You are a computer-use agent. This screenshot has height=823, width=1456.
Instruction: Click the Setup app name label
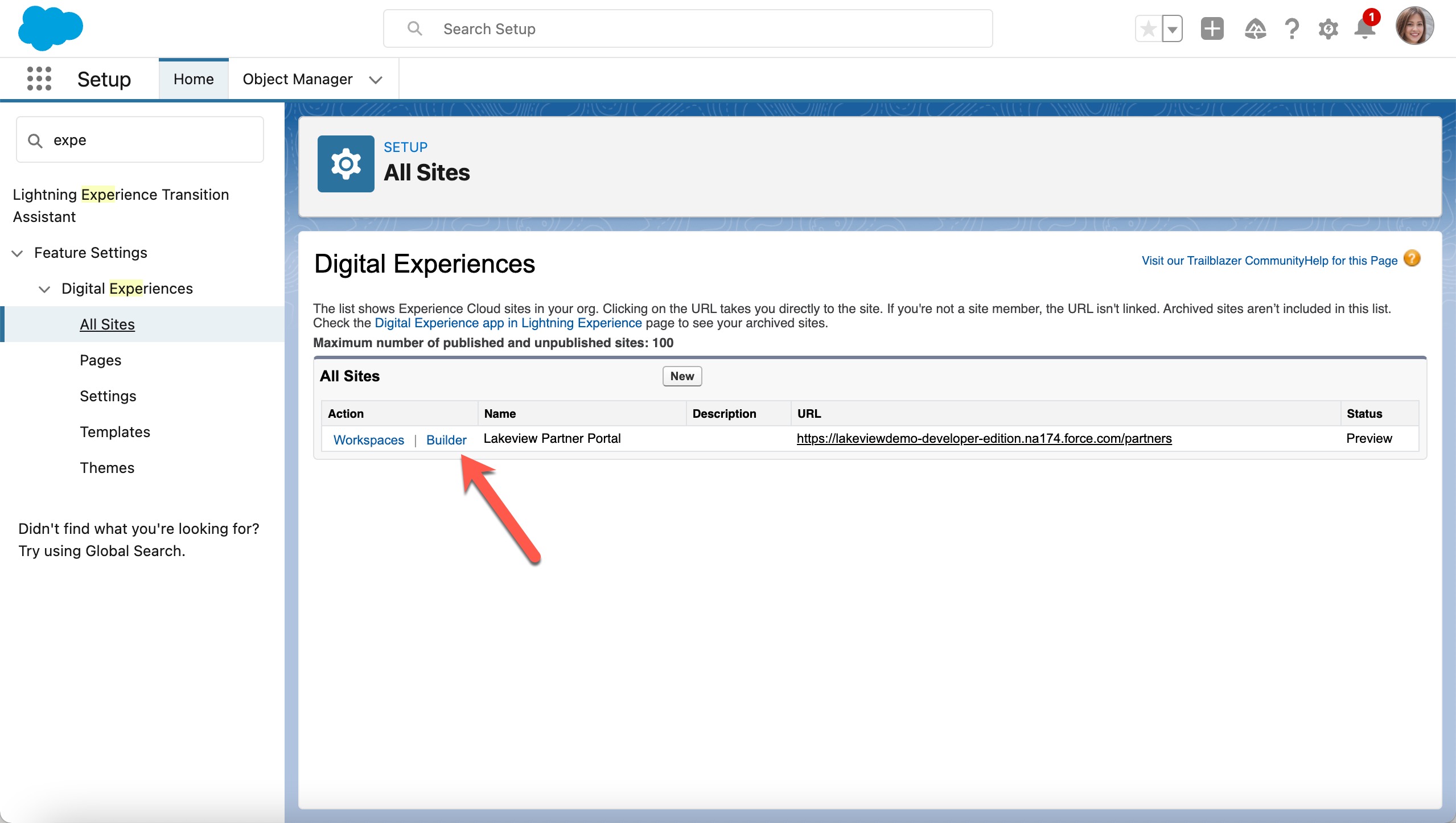104,79
